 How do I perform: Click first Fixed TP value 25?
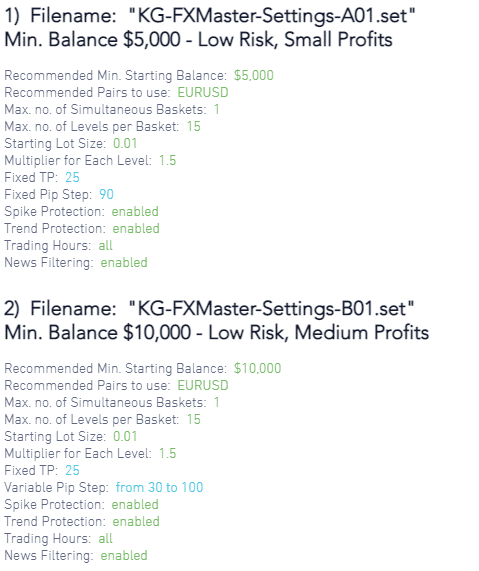pos(72,177)
